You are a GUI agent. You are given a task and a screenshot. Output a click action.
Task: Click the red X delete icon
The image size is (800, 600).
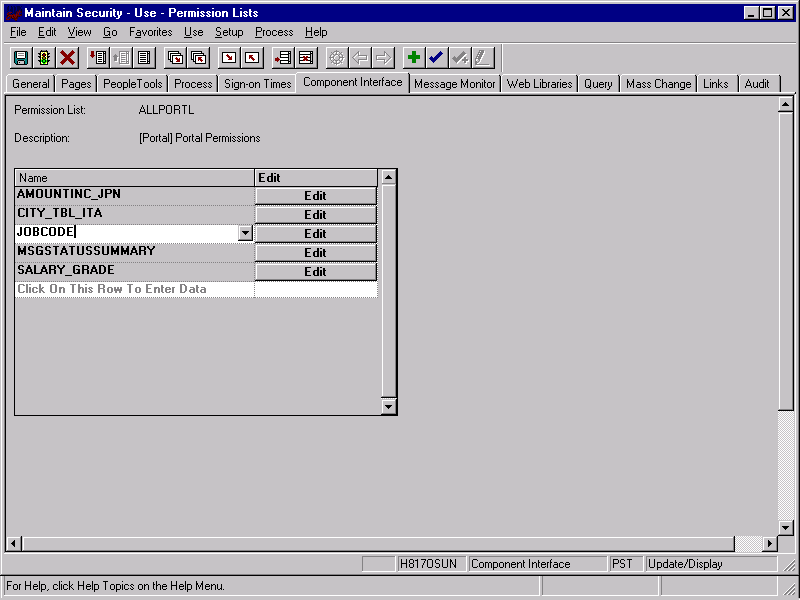tap(66, 57)
